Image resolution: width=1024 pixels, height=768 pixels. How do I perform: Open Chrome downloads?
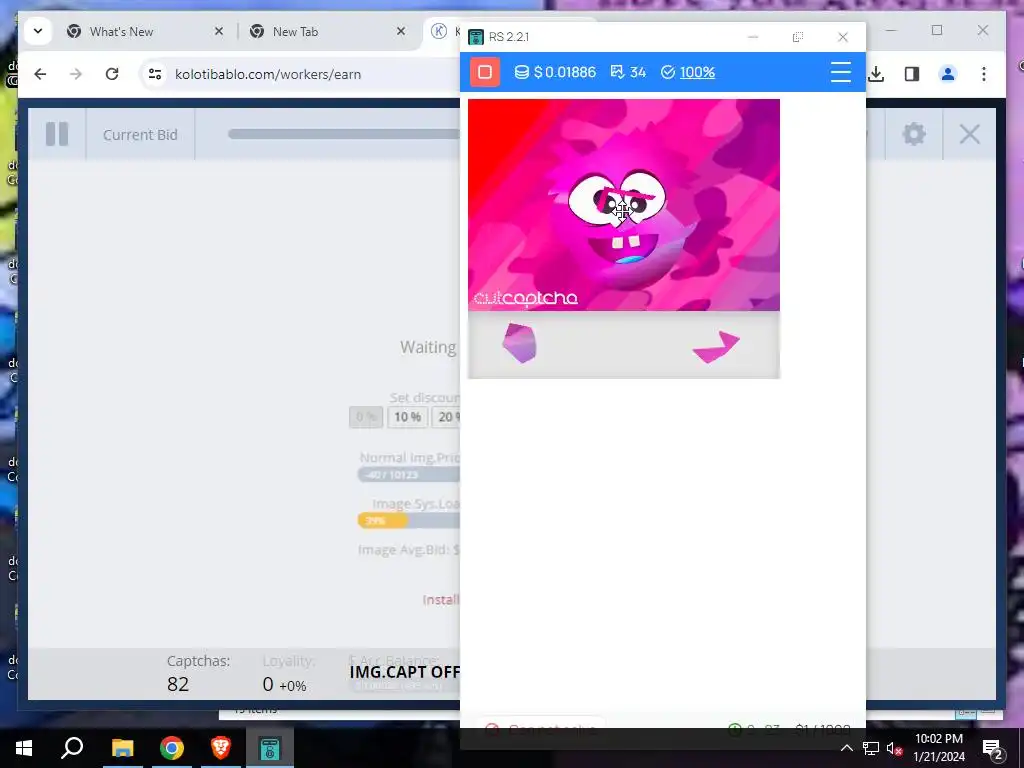coord(876,74)
